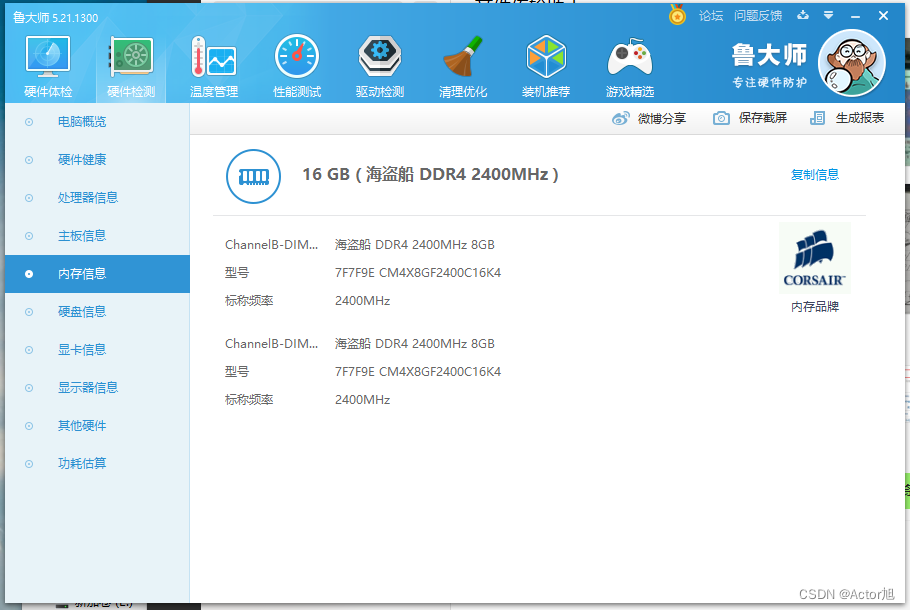Select 电脑概览 in the sidebar
Viewport: 910px width, 610px height.
pos(97,122)
